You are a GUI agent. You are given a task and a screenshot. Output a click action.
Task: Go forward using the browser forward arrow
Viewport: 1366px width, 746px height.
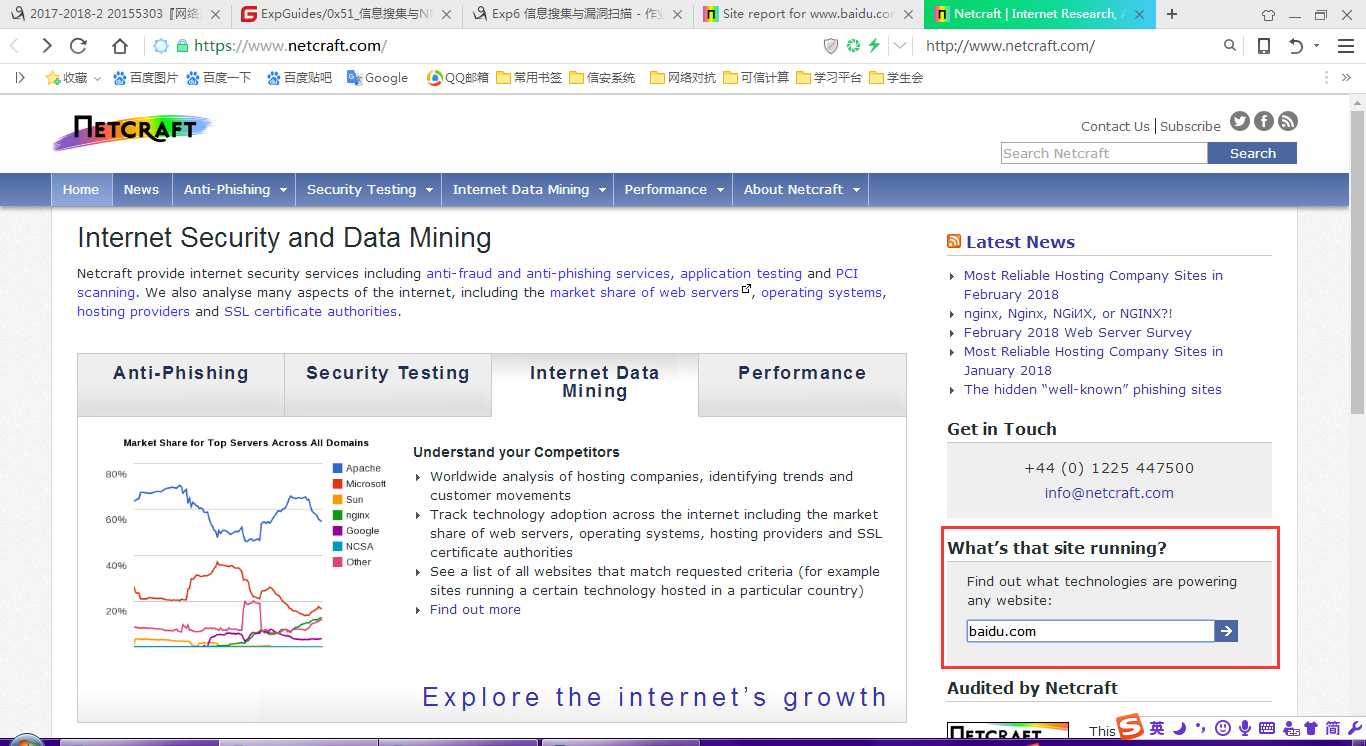pyautogui.click(x=46, y=46)
